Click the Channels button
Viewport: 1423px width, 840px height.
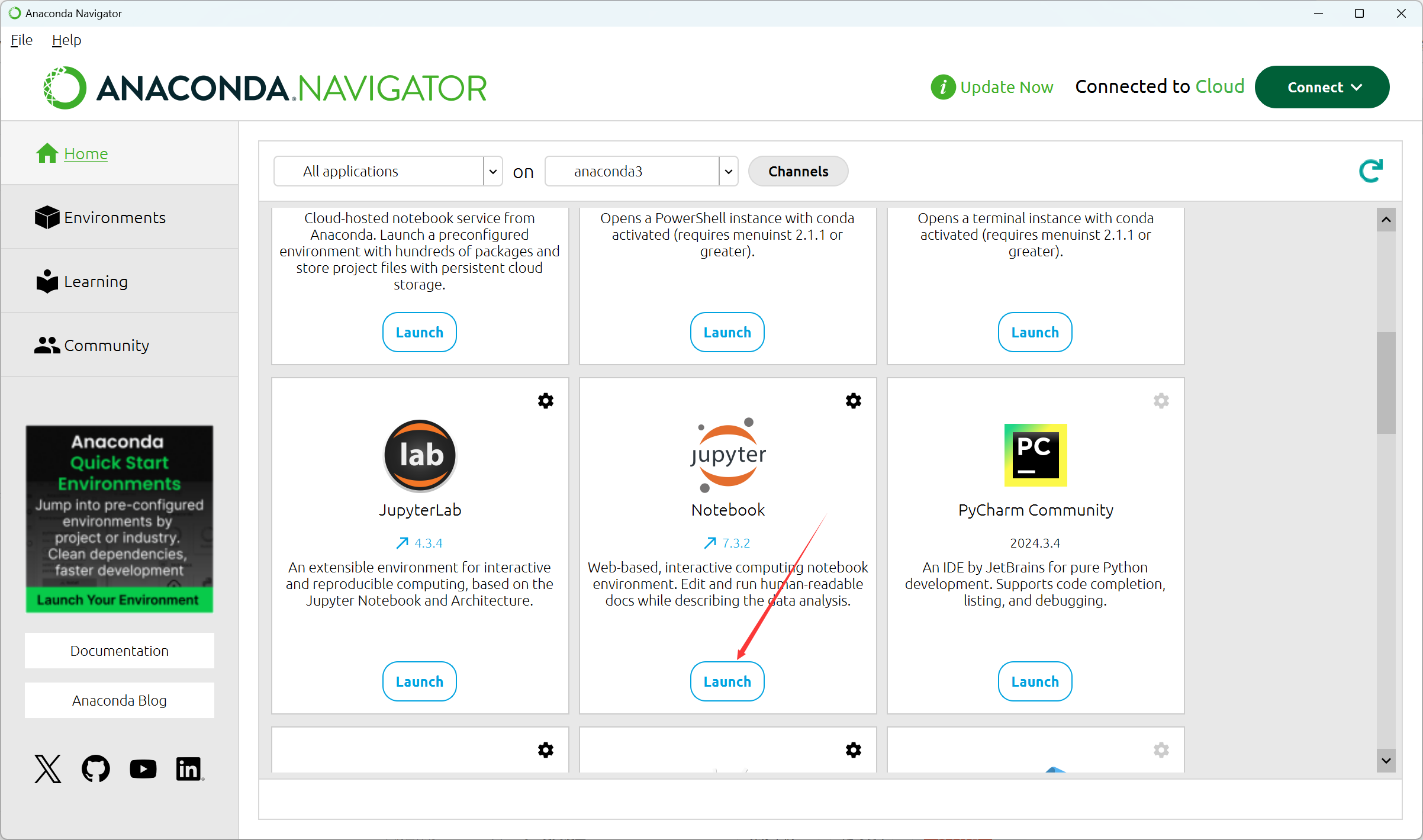798,172
